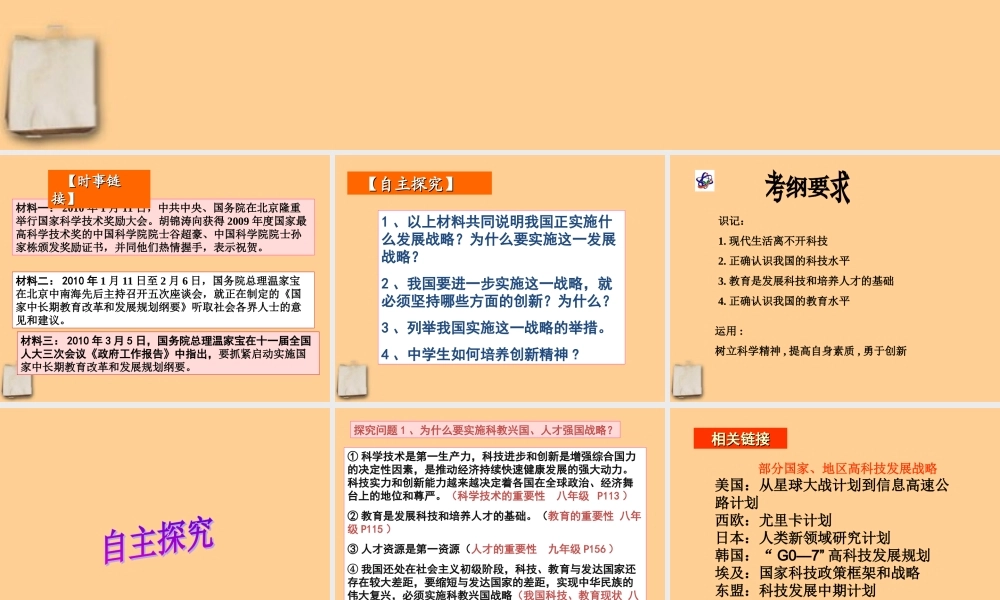Click item 1. 现代生活离不开科技

click(772, 241)
